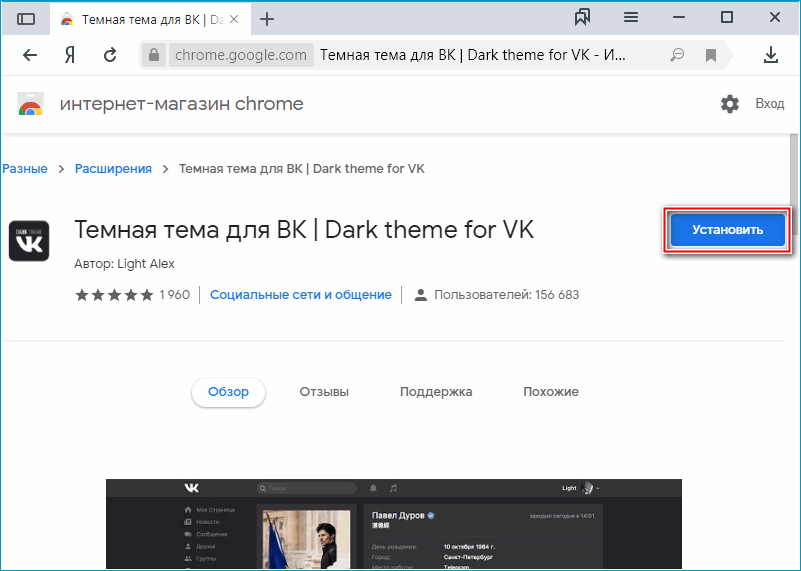Minimize the browser window
The image size is (801, 571).
(x=679, y=17)
